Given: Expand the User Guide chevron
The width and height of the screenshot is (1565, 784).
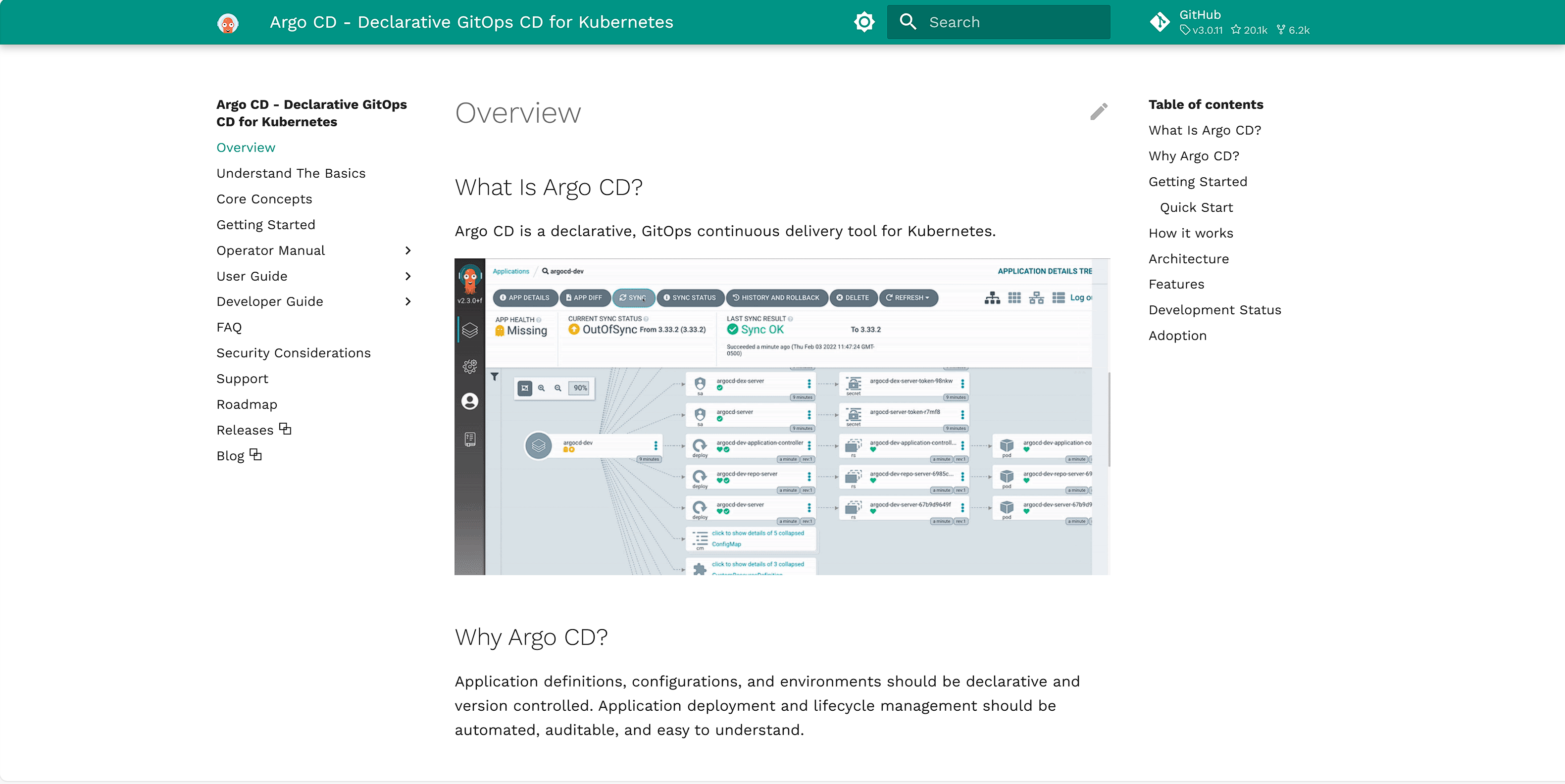Looking at the screenshot, I should pyautogui.click(x=408, y=276).
